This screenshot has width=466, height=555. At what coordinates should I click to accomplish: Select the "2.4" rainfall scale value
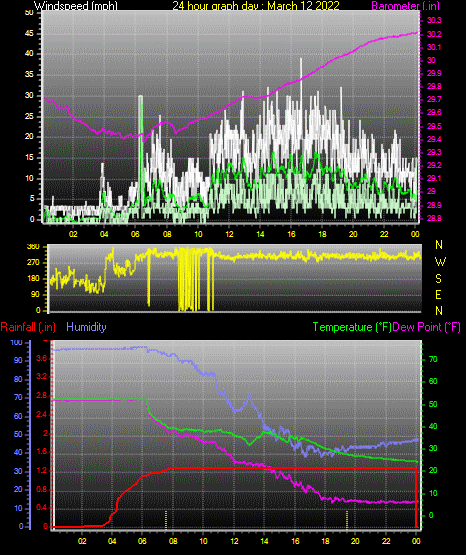(x=41, y=414)
